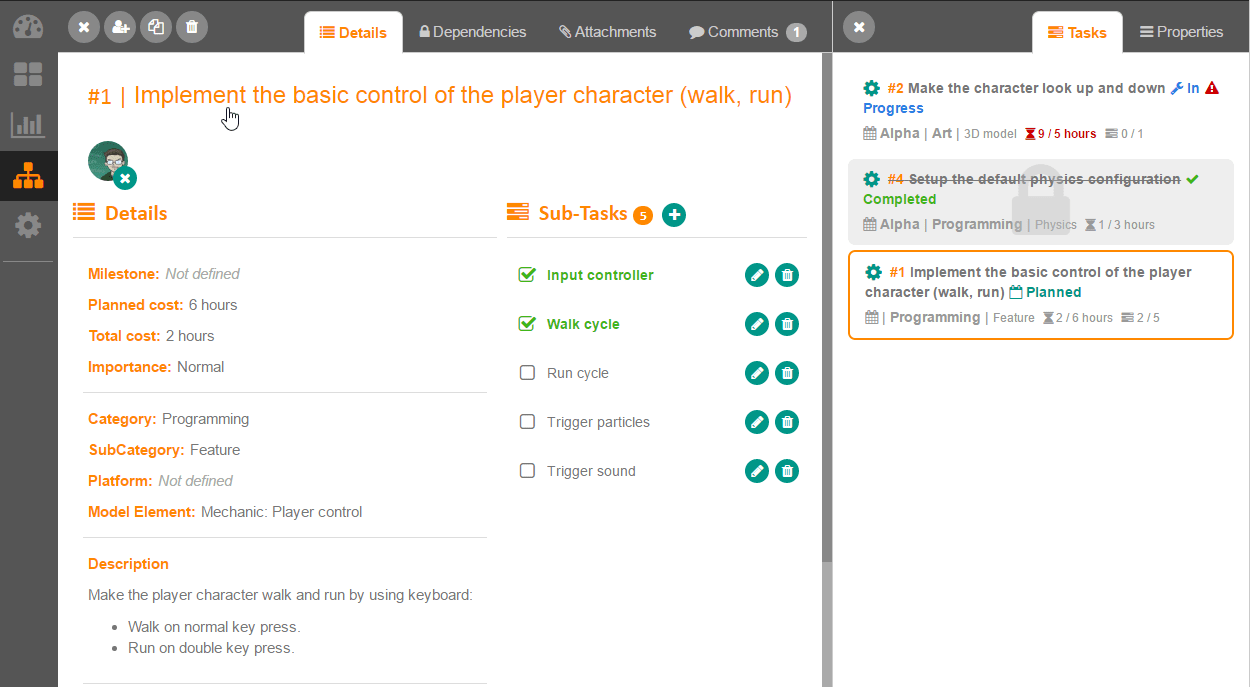
Task: Remove the assigned user avatar
Action: [125, 179]
